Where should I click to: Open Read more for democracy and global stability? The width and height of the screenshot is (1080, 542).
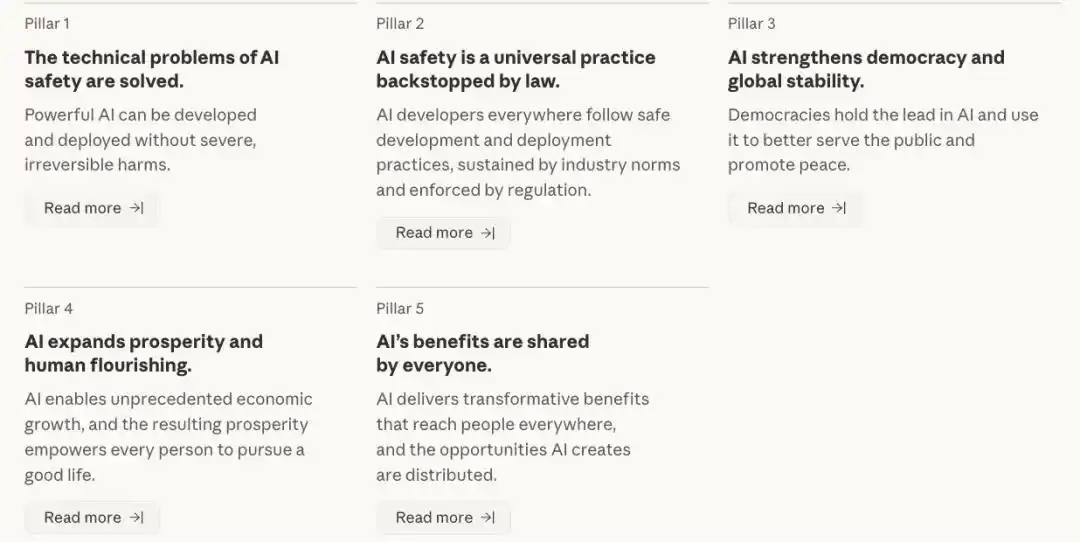[x=796, y=208]
